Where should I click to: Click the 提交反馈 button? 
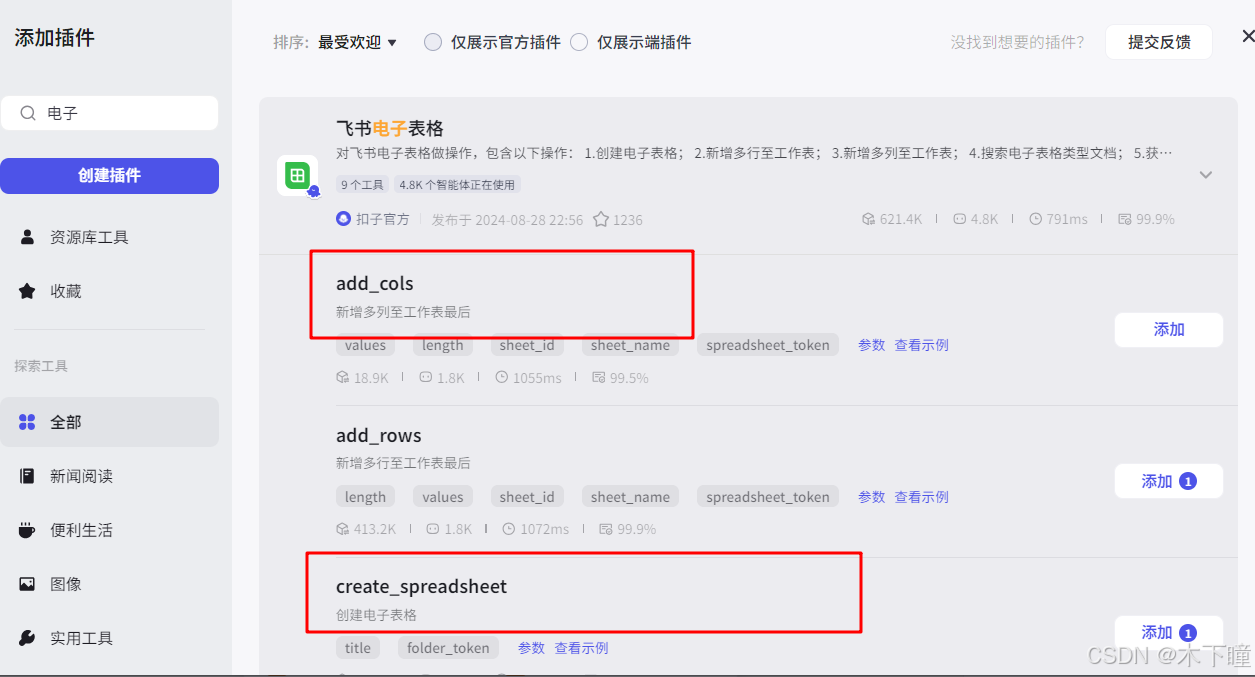(x=1159, y=42)
